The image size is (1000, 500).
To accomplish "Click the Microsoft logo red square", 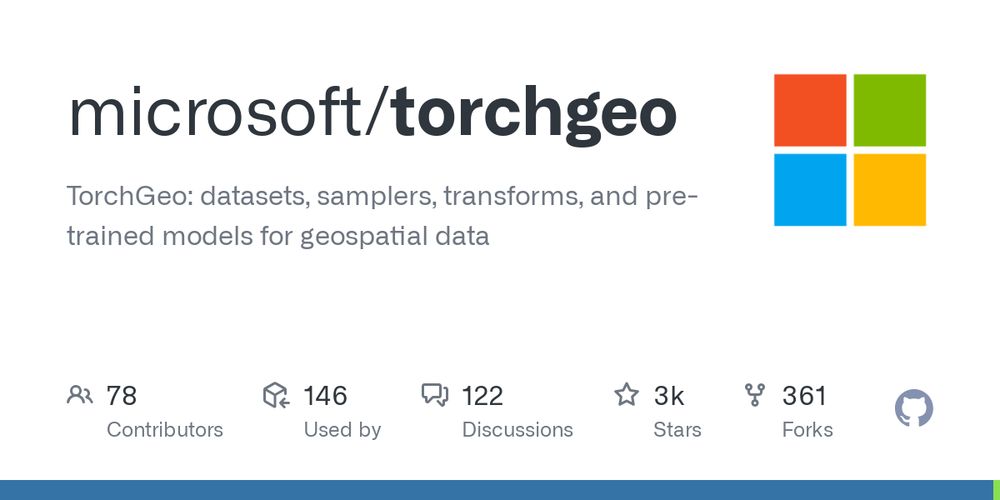I will pos(810,110).
